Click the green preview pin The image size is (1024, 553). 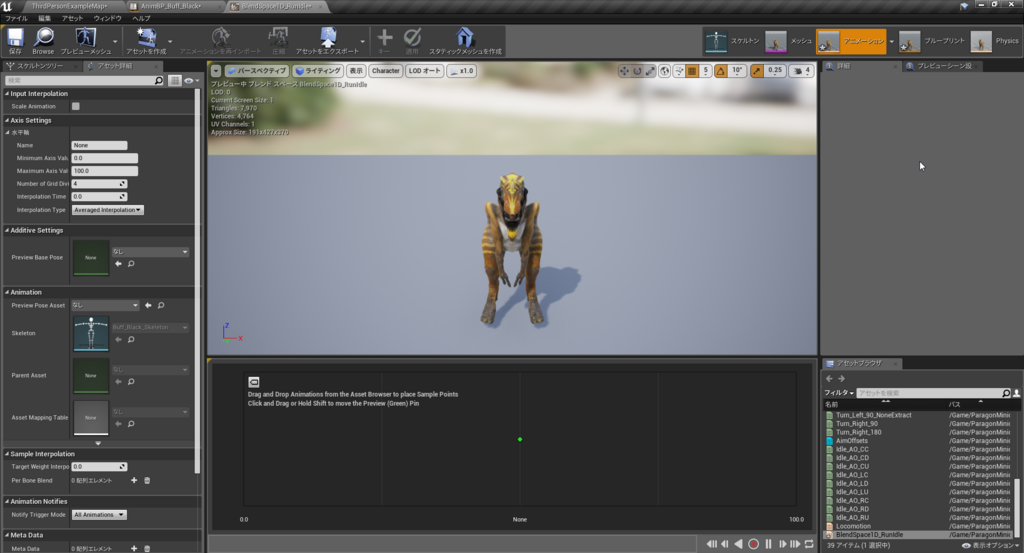click(x=520, y=439)
